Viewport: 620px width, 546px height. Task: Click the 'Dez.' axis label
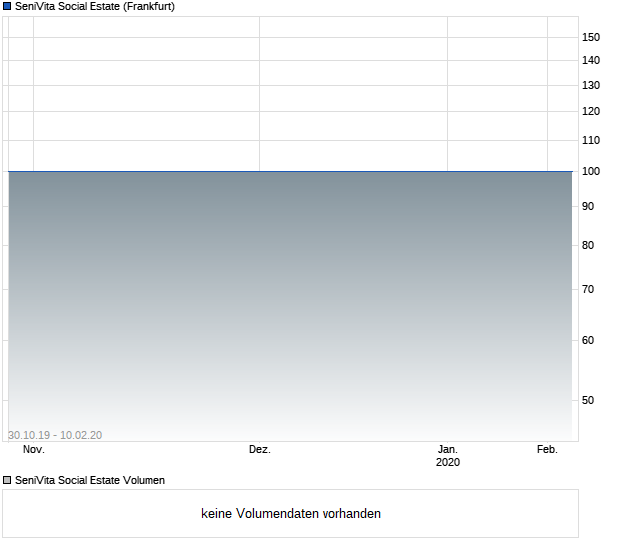coord(260,450)
